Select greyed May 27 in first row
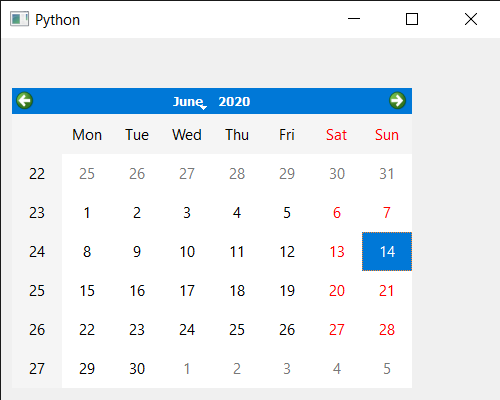 point(187,174)
